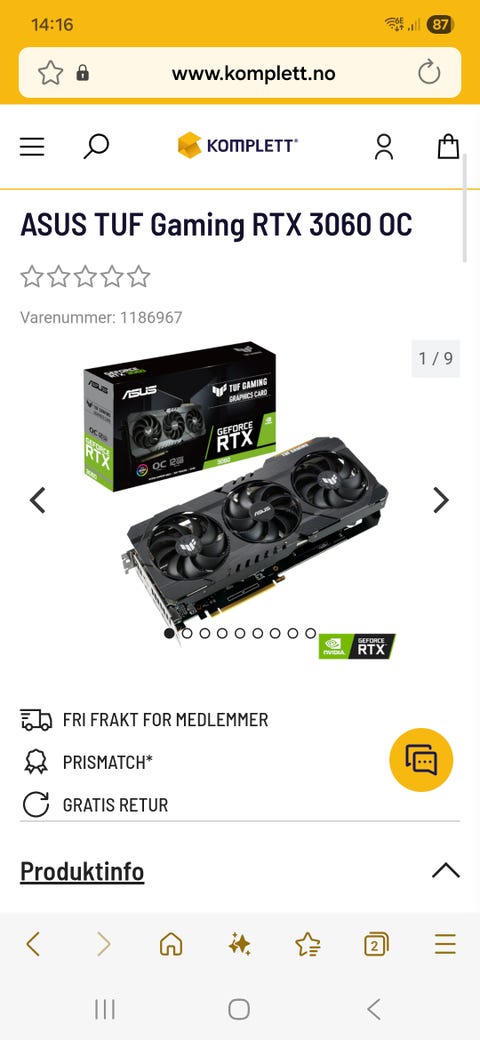Open the browser AI sparkle icon
The height and width of the screenshot is (1040, 480).
(239, 944)
